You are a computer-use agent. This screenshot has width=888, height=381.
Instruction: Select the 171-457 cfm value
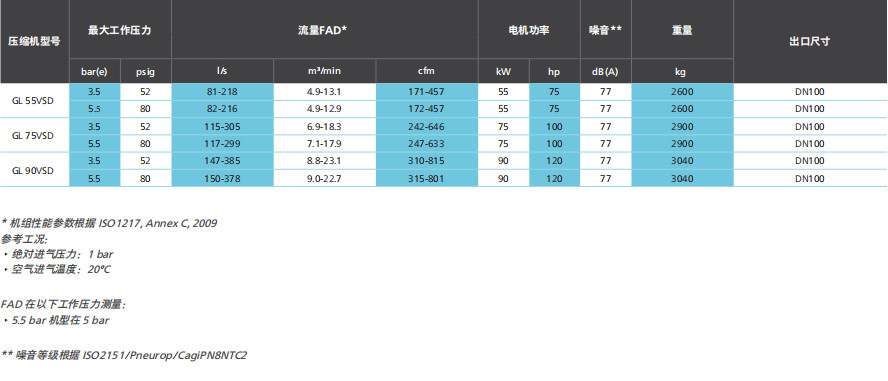tap(427, 92)
